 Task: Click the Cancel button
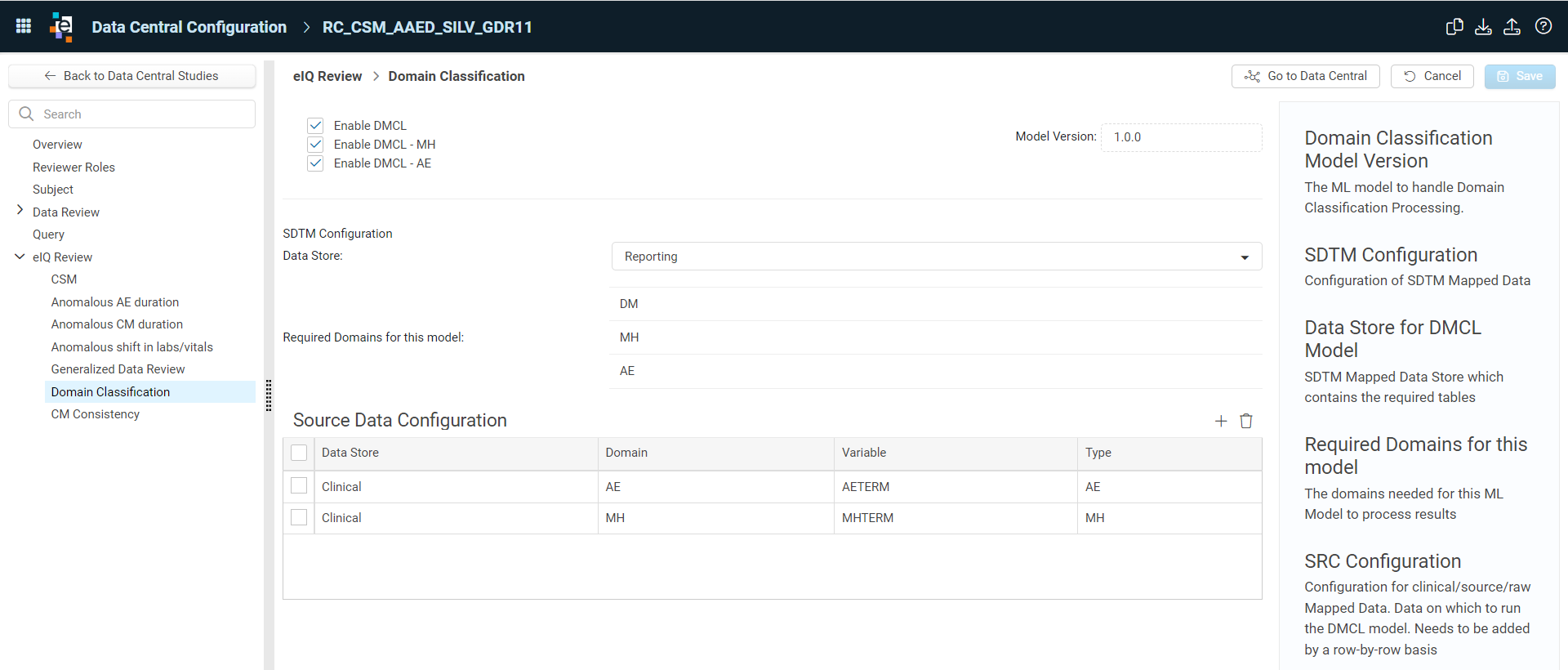pyautogui.click(x=1432, y=76)
